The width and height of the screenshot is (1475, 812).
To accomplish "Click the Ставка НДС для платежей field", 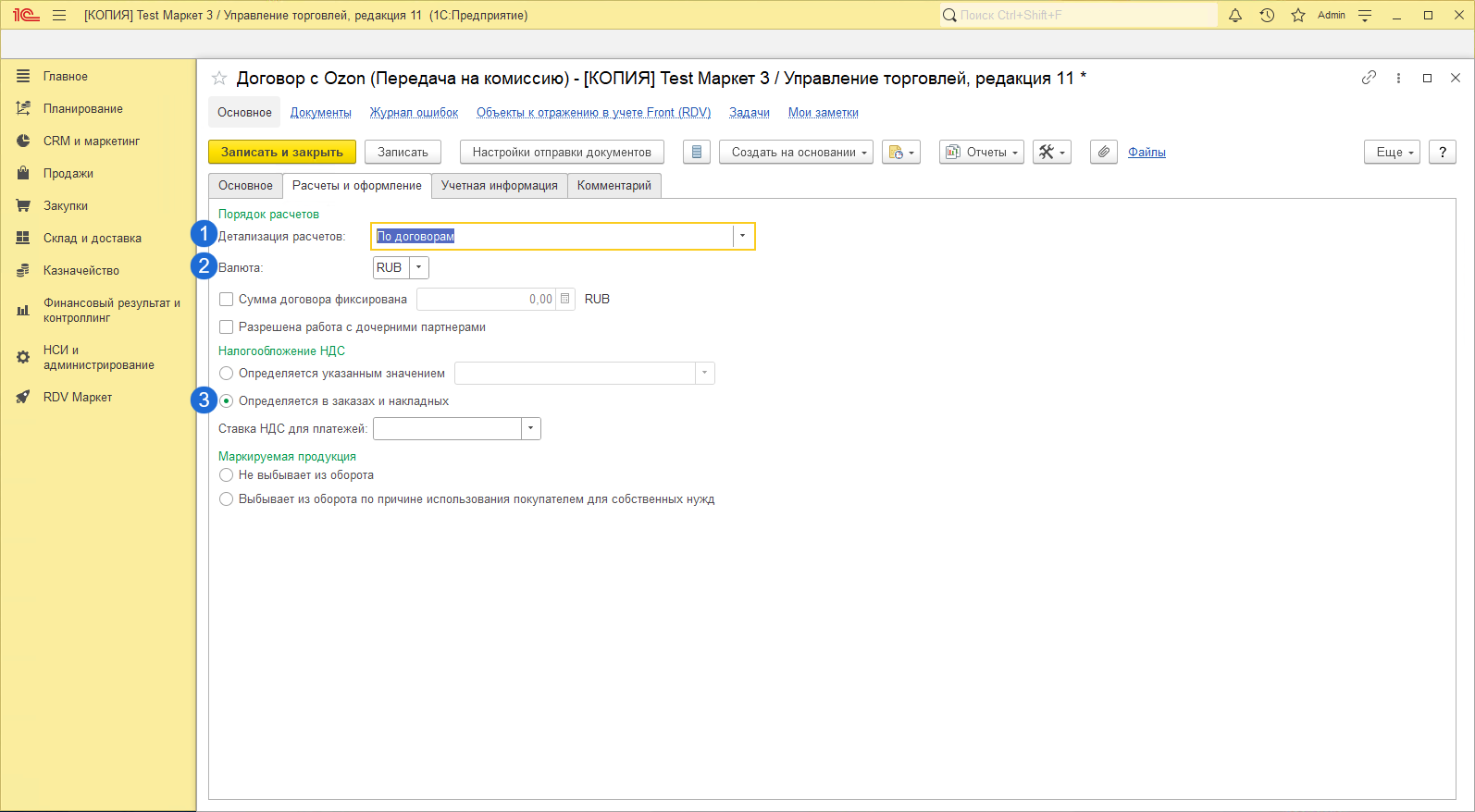I will 447,428.
